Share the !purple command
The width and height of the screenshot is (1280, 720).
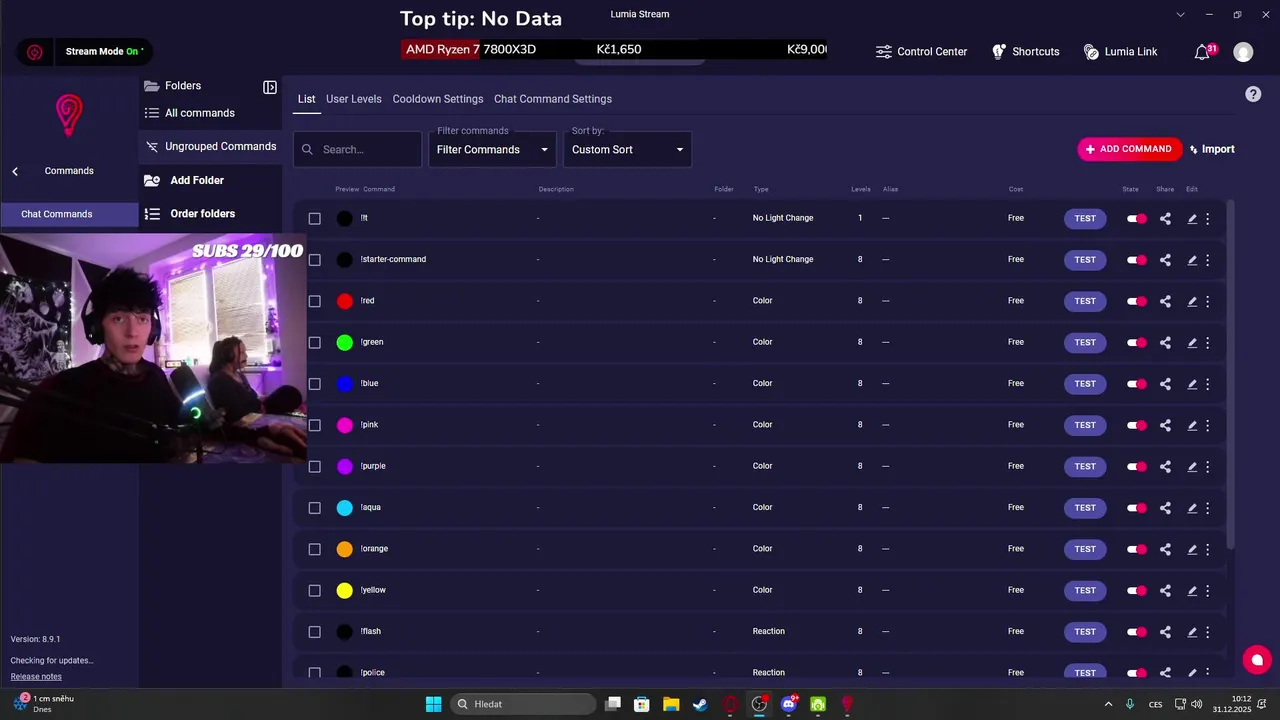click(1165, 466)
